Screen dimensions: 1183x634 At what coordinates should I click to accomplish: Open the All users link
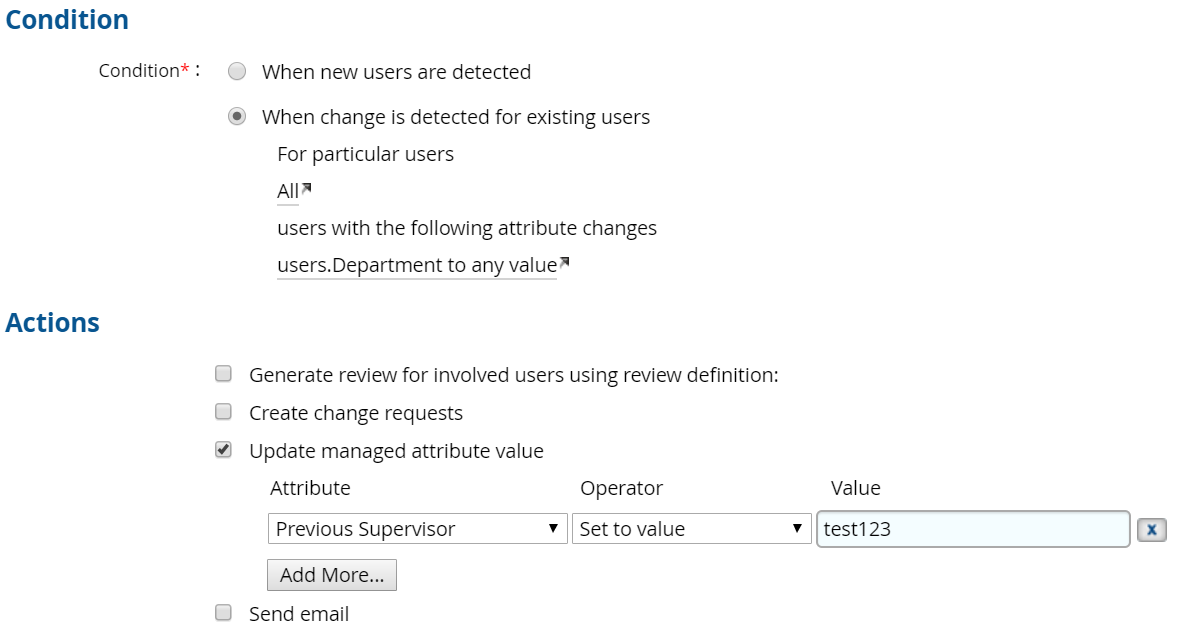click(x=288, y=191)
